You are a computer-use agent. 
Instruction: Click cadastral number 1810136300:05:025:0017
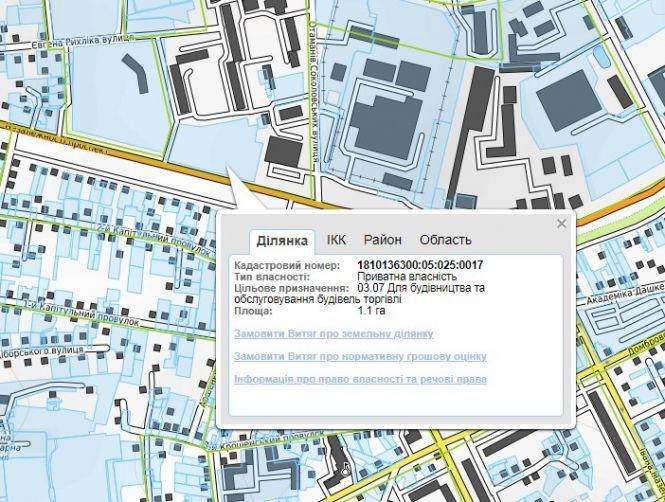coord(420,265)
